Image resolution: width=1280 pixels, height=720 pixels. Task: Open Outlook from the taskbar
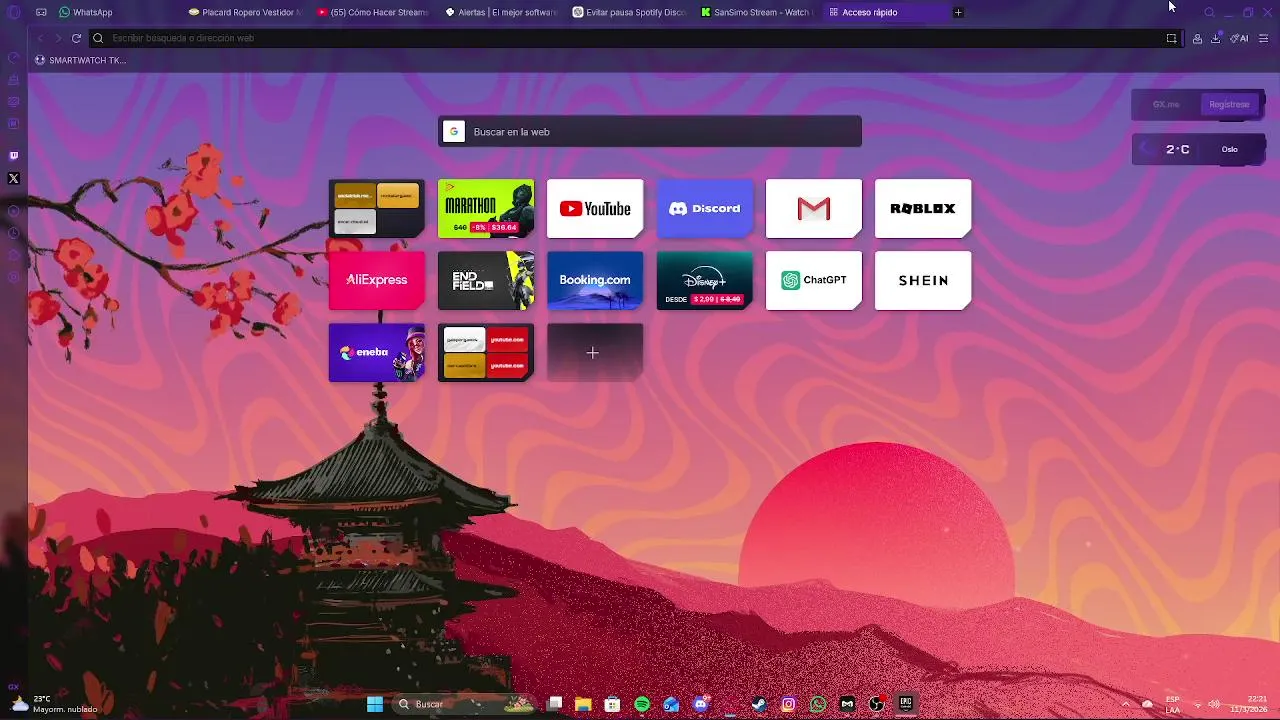point(671,704)
